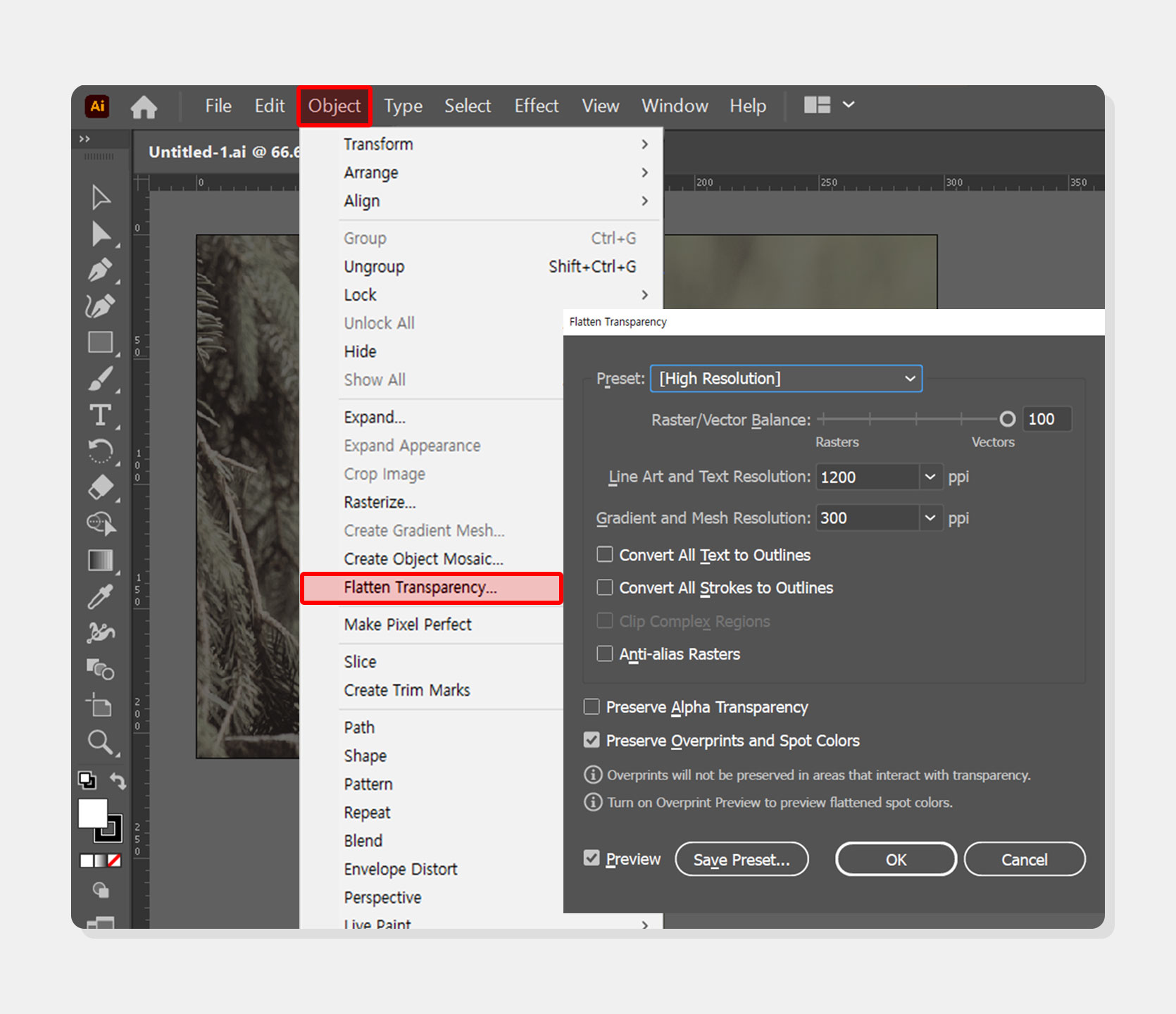Open the workspace layout switcher icon
This screenshot has width=1176, height=1014.
pyautogui.click(x=817, y=105)
